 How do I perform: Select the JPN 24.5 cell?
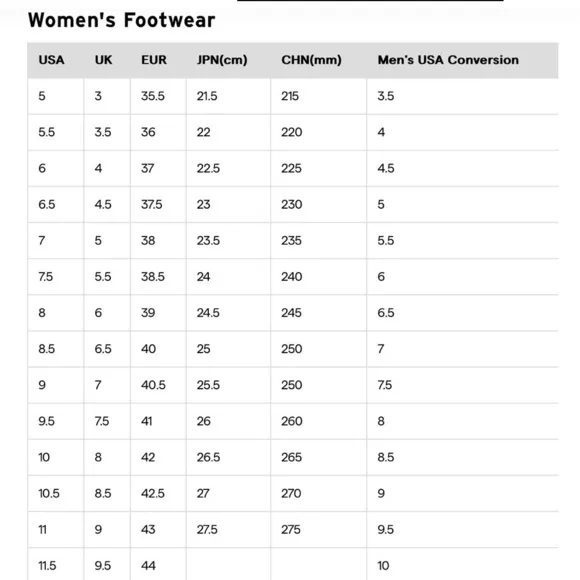[x=228, y=313]
